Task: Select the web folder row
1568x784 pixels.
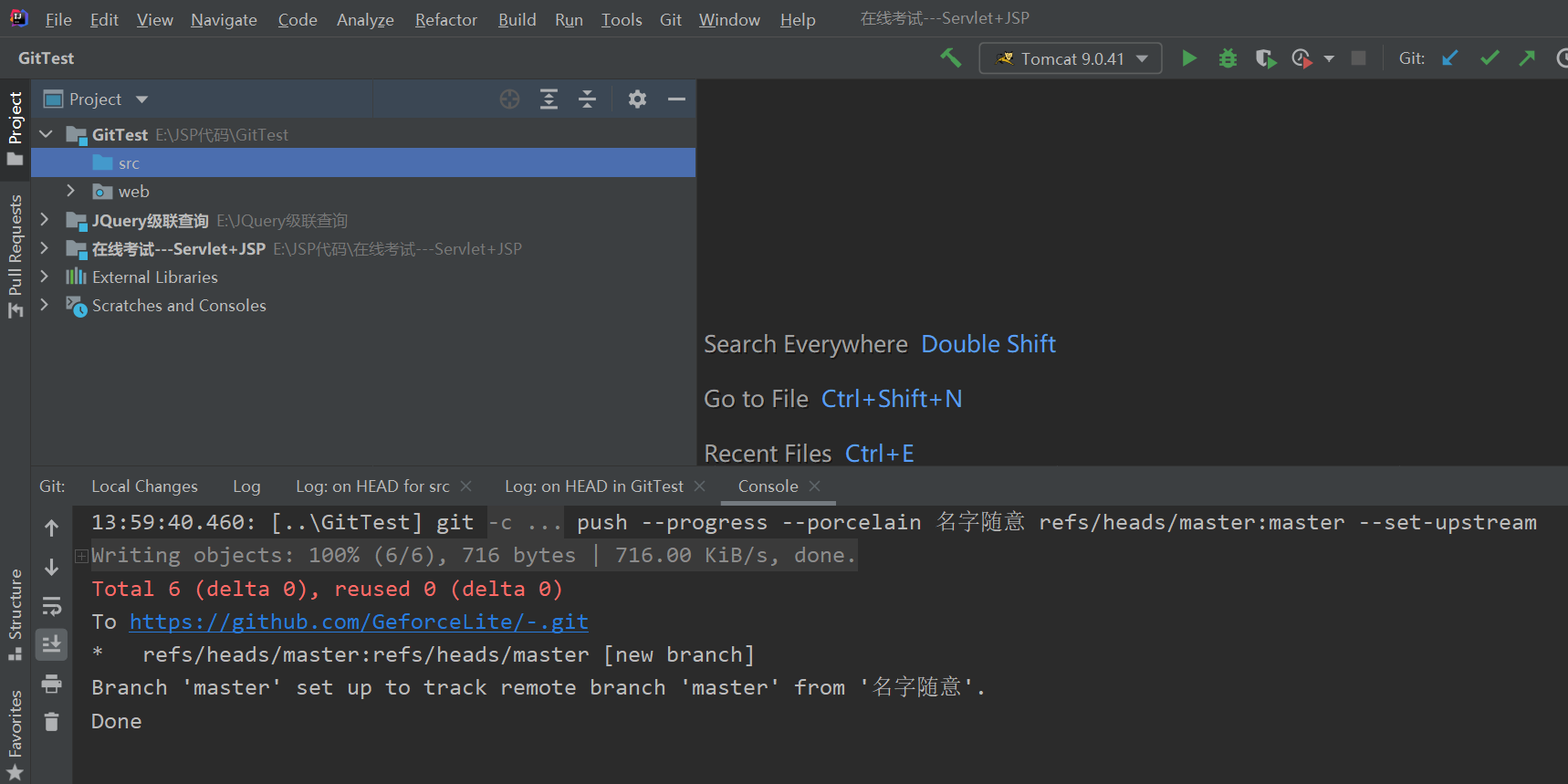Action: (363, 192)
